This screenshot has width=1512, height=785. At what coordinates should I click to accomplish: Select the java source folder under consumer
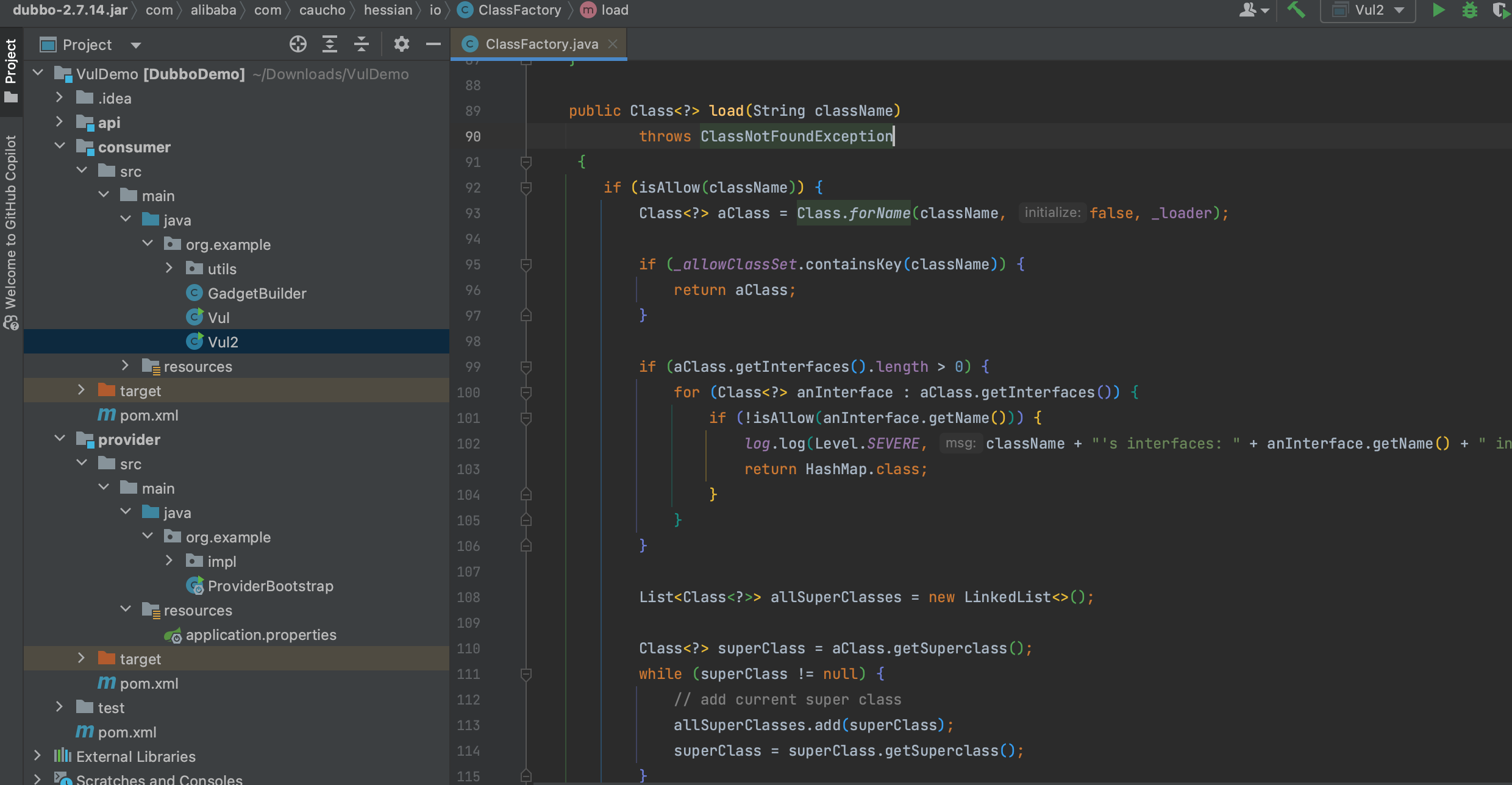pos(166,220)
